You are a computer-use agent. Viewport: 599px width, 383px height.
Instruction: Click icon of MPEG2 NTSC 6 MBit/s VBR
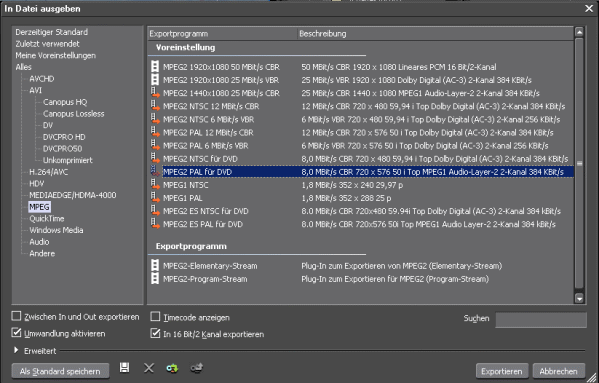(x=155, y=119)
